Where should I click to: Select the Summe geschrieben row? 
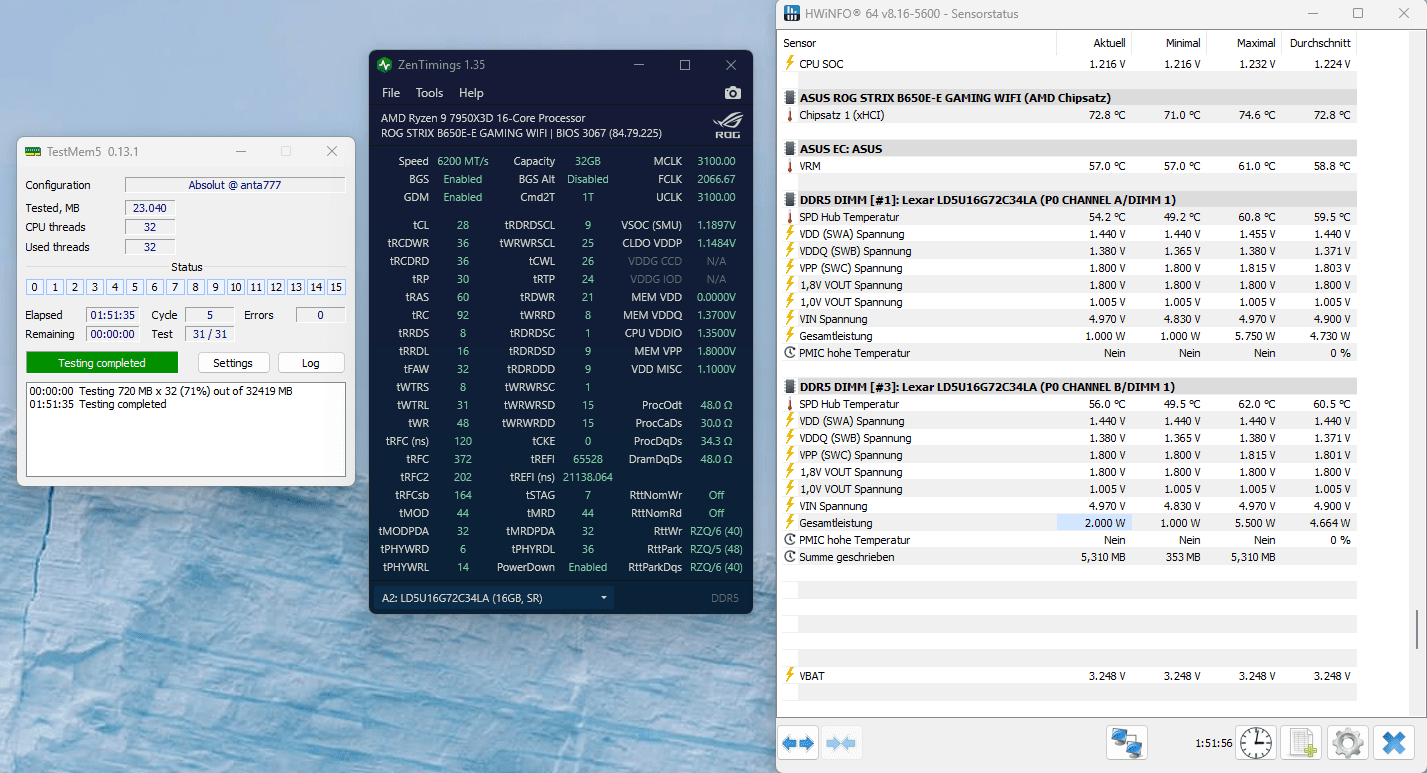(1068, 557)
